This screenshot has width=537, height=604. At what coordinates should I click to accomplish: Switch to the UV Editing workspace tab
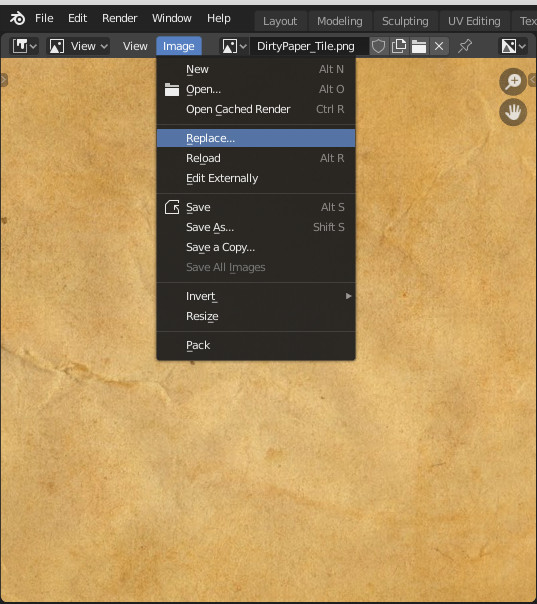pyautogui.click(x=474, y=21)
